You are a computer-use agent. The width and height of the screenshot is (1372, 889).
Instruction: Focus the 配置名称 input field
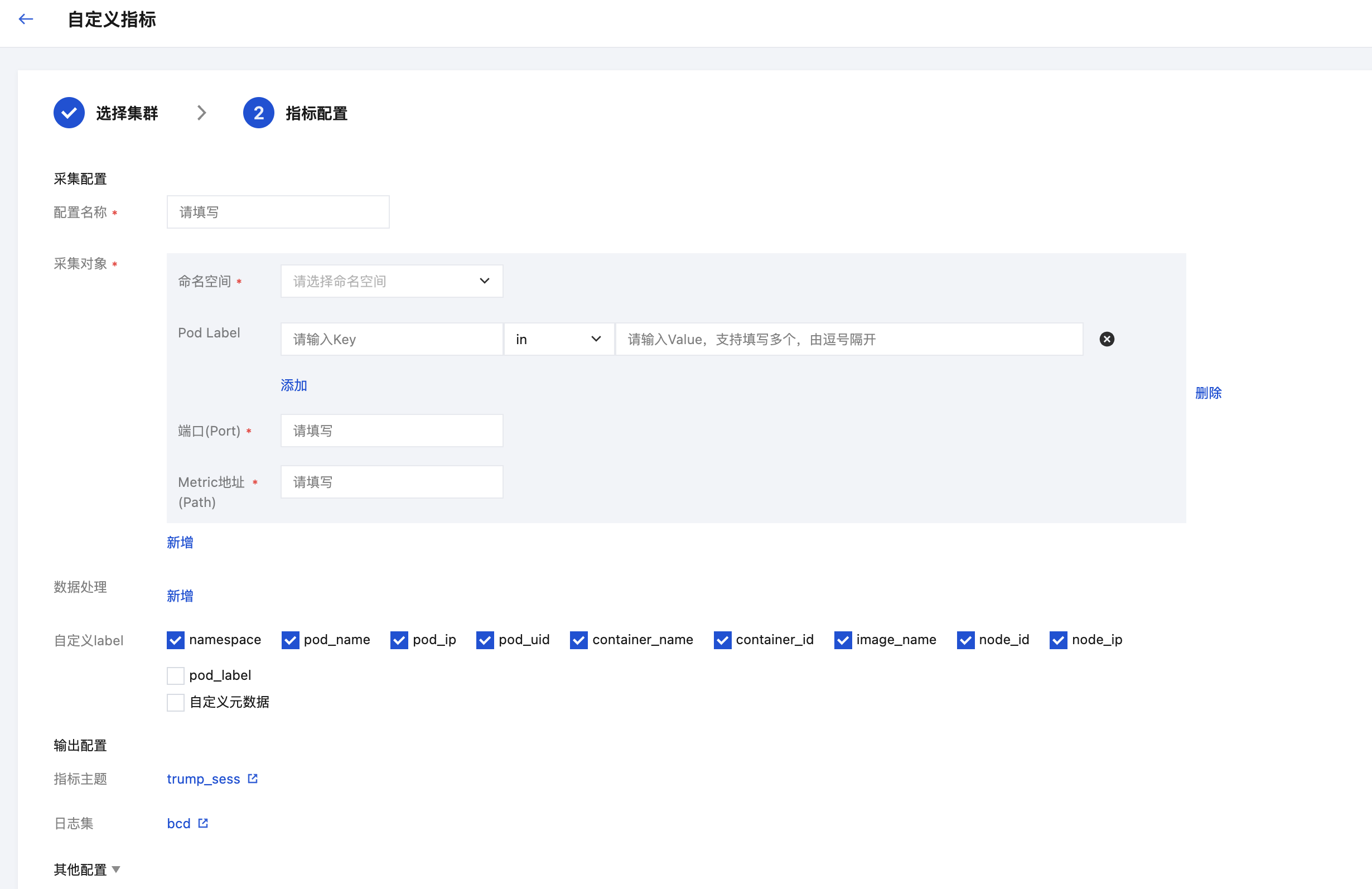[x=278, y=212]
